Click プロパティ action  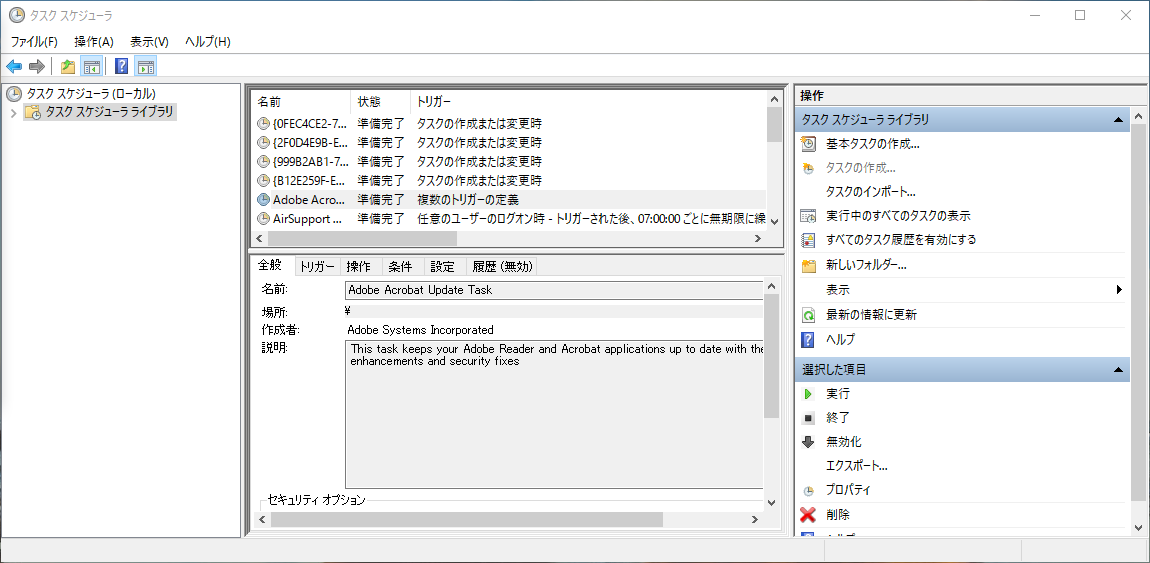[x=849, y=490]
